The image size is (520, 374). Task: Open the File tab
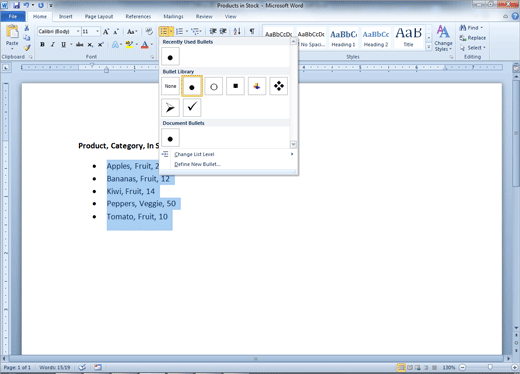click(x=13, y=16)
